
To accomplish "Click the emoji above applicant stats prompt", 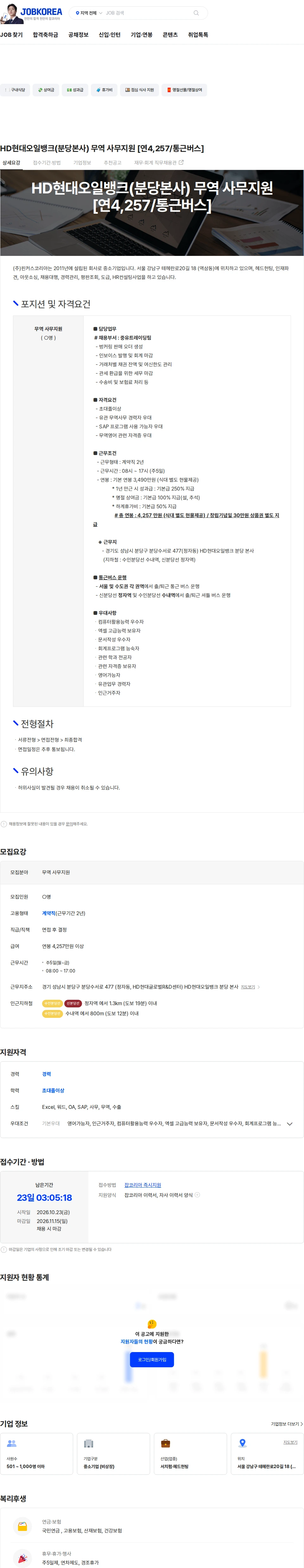I will point(152,1324).
